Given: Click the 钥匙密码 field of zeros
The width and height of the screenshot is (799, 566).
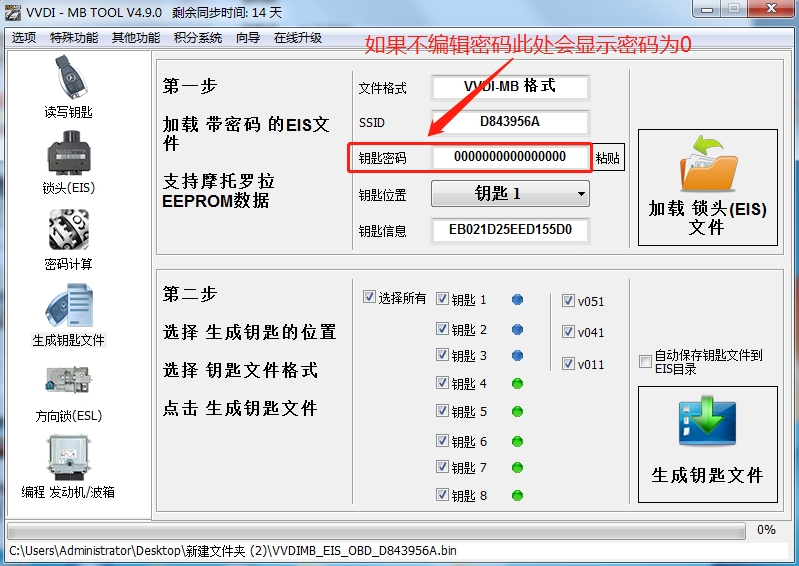Looking at the screenshot, I should [510, 157].
